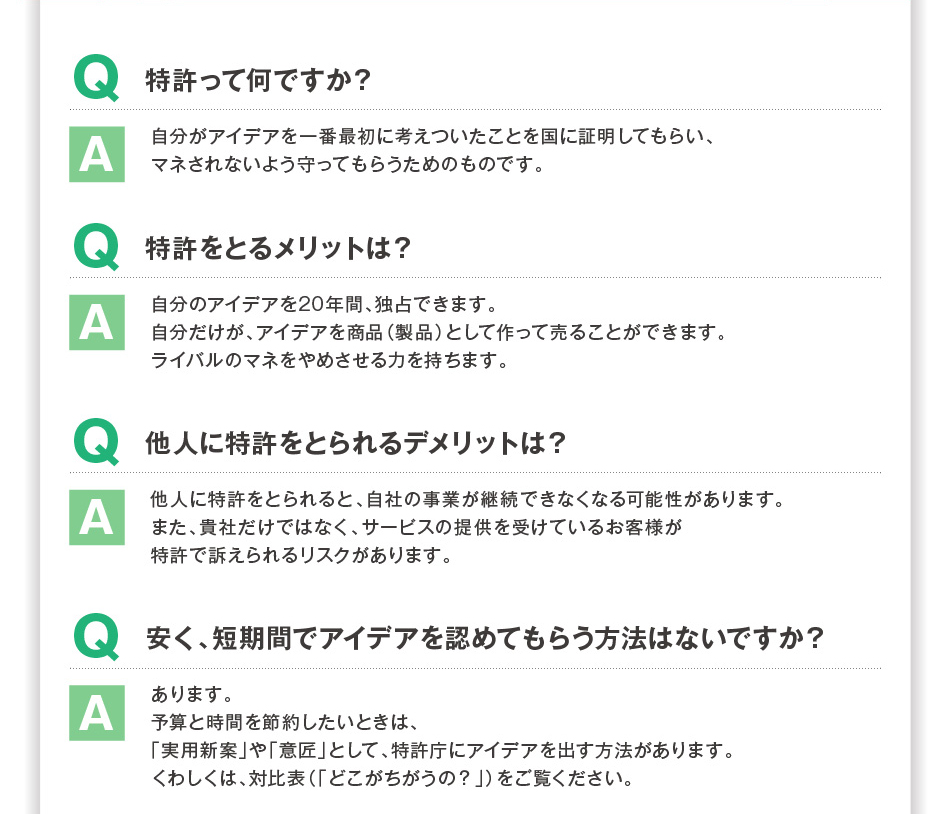Viewport: 951px width, 814px height.
Task: Click the A icon beside the あります。 answer
Action: [x=96, y=713]
